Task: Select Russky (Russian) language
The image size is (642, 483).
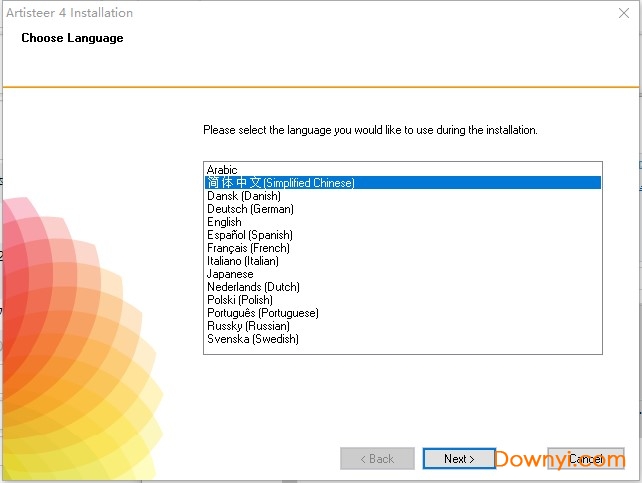Action: tap(248, 326)
